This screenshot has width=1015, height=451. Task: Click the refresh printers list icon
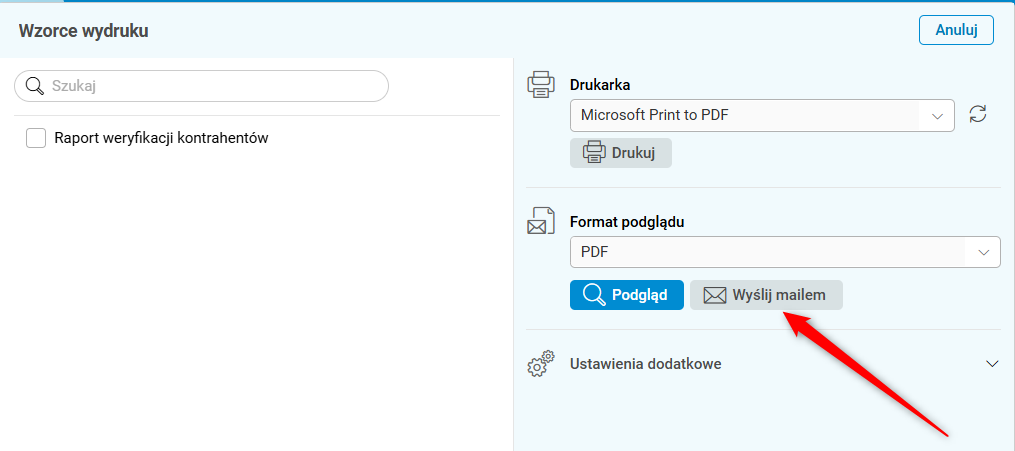click(978, 115)
